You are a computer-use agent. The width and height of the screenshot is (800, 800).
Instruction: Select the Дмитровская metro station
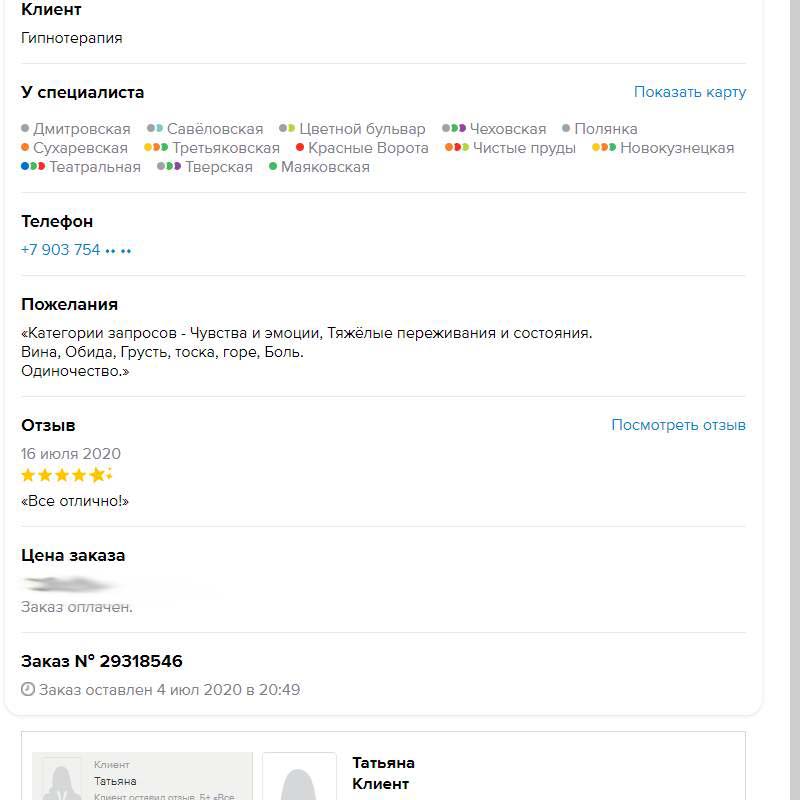coord(81,129)
